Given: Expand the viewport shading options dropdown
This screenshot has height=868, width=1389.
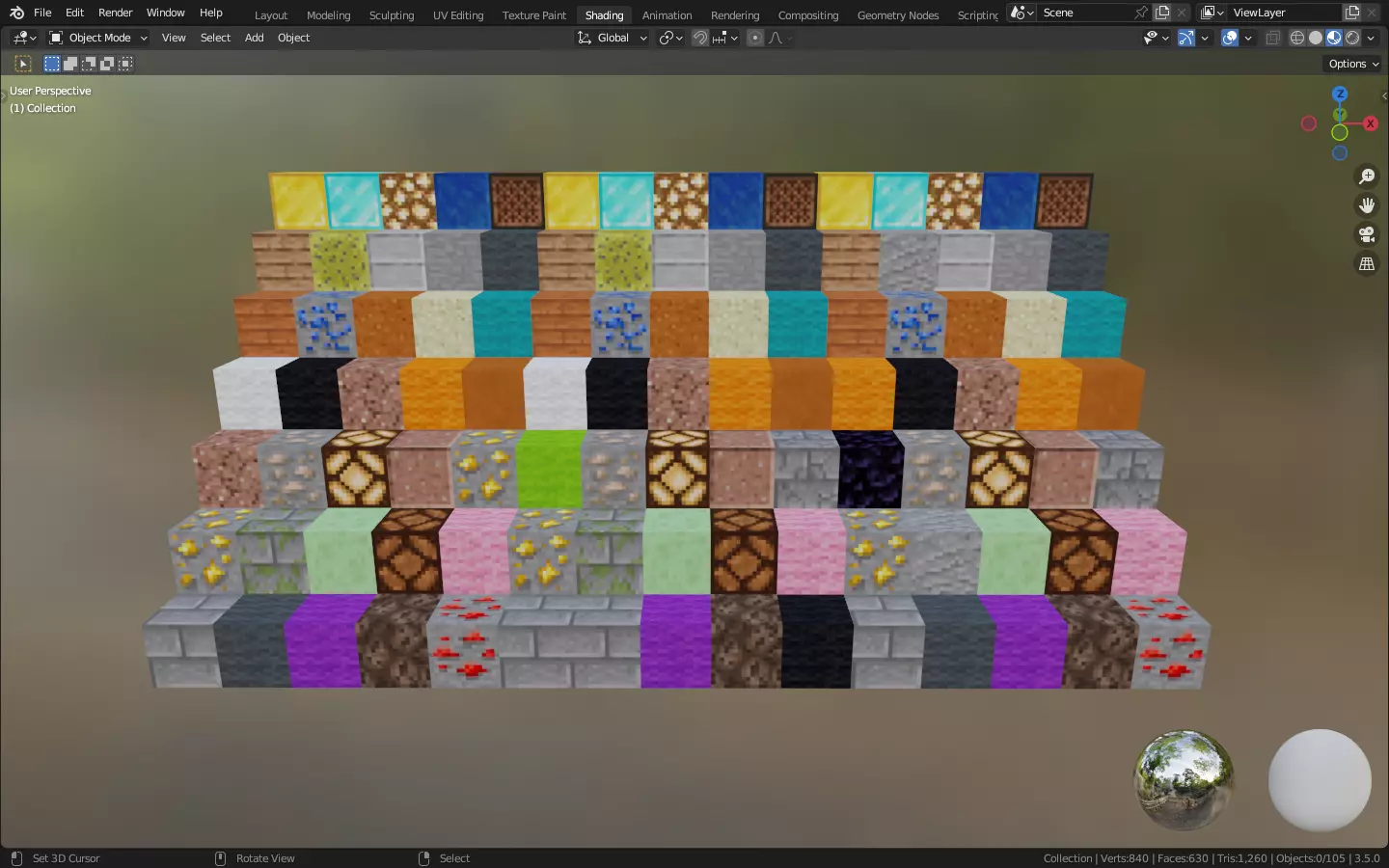Looking at the screenshot, I should pyautogui.click(x=1371, y=38).
